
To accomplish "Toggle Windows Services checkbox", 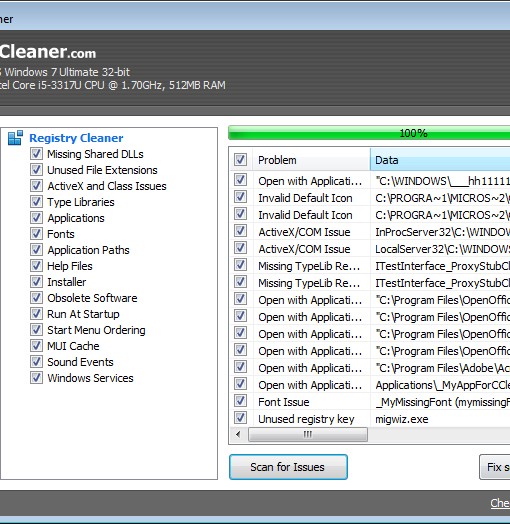I will coord(36,378).
